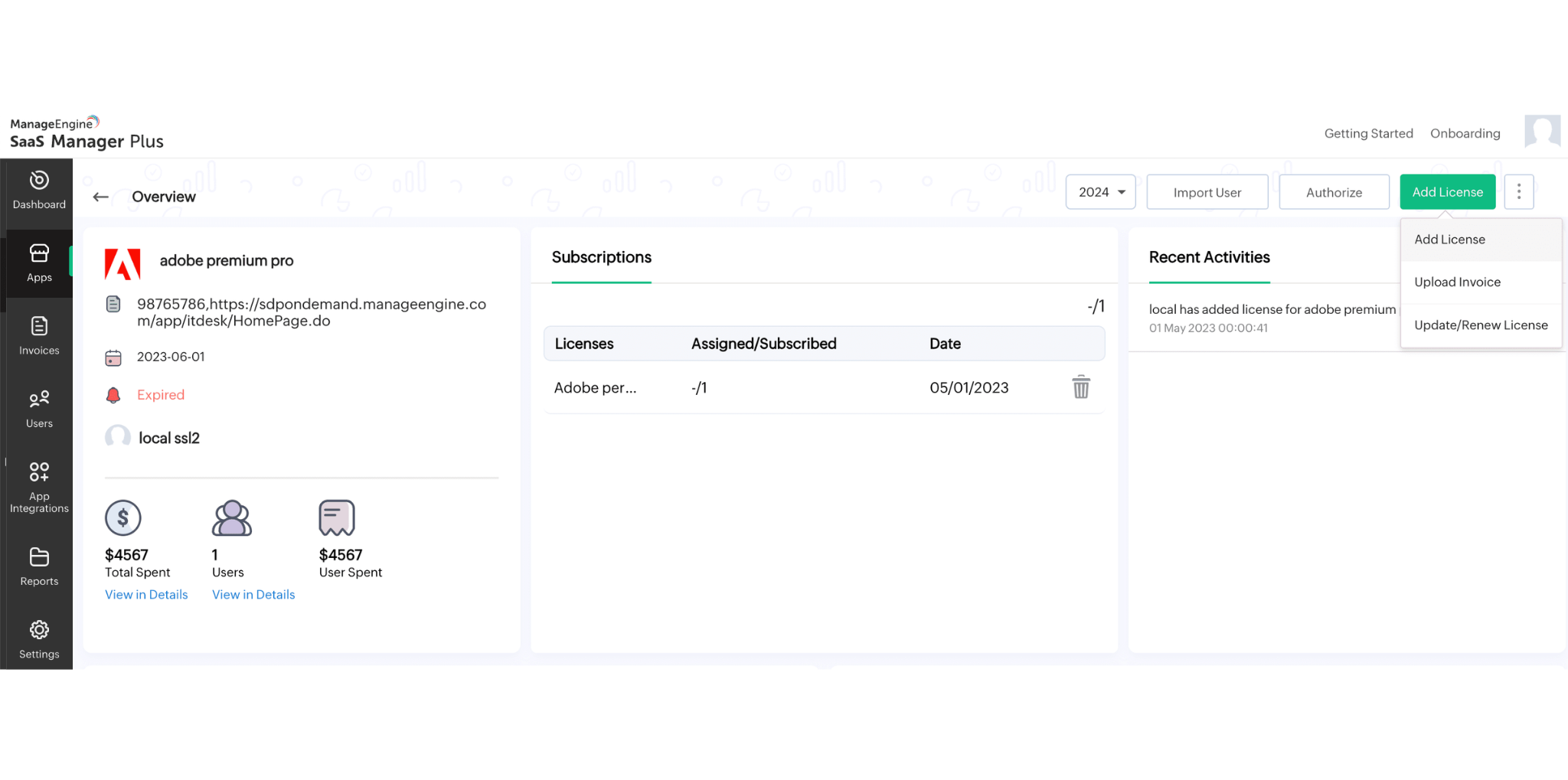View Total Spent details link
The height and width of the screenshot is (780, 1568).
click(146, 595)
